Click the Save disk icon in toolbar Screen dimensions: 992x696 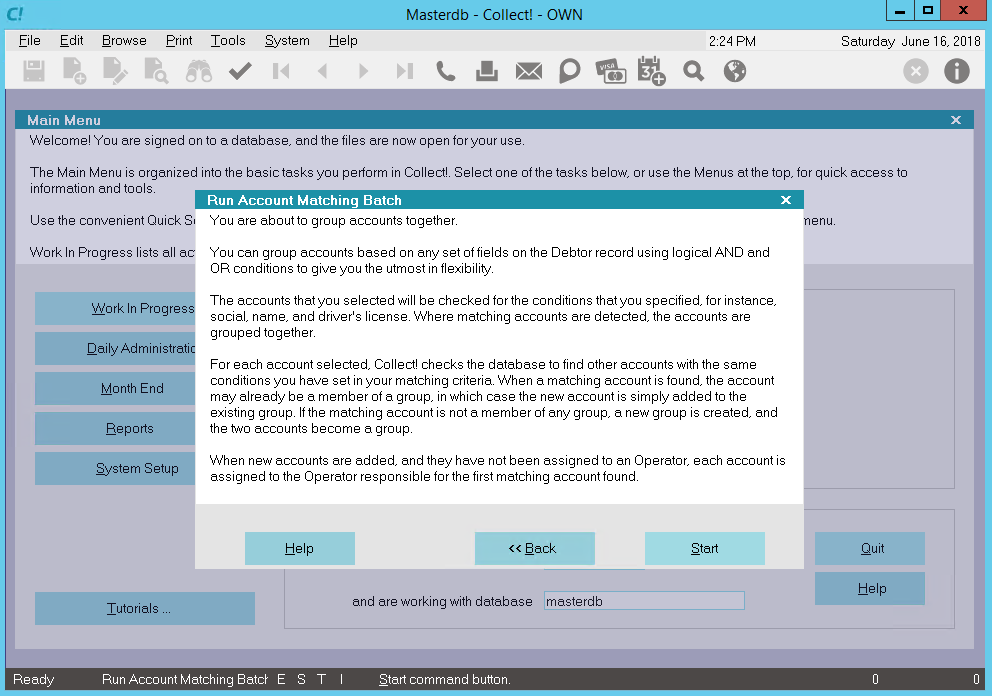click(x=34, y=71)
